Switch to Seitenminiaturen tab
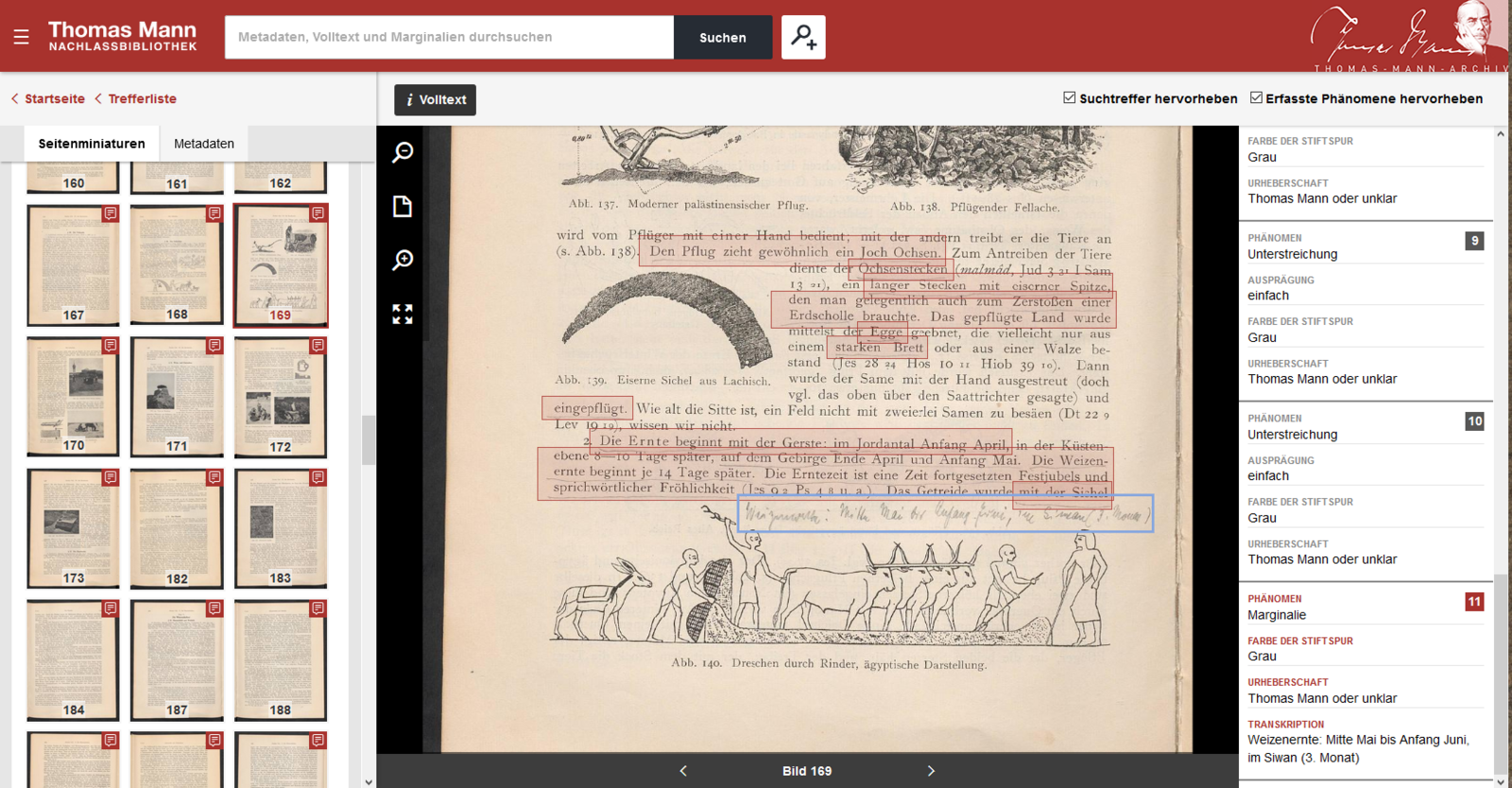 [92, 144]
